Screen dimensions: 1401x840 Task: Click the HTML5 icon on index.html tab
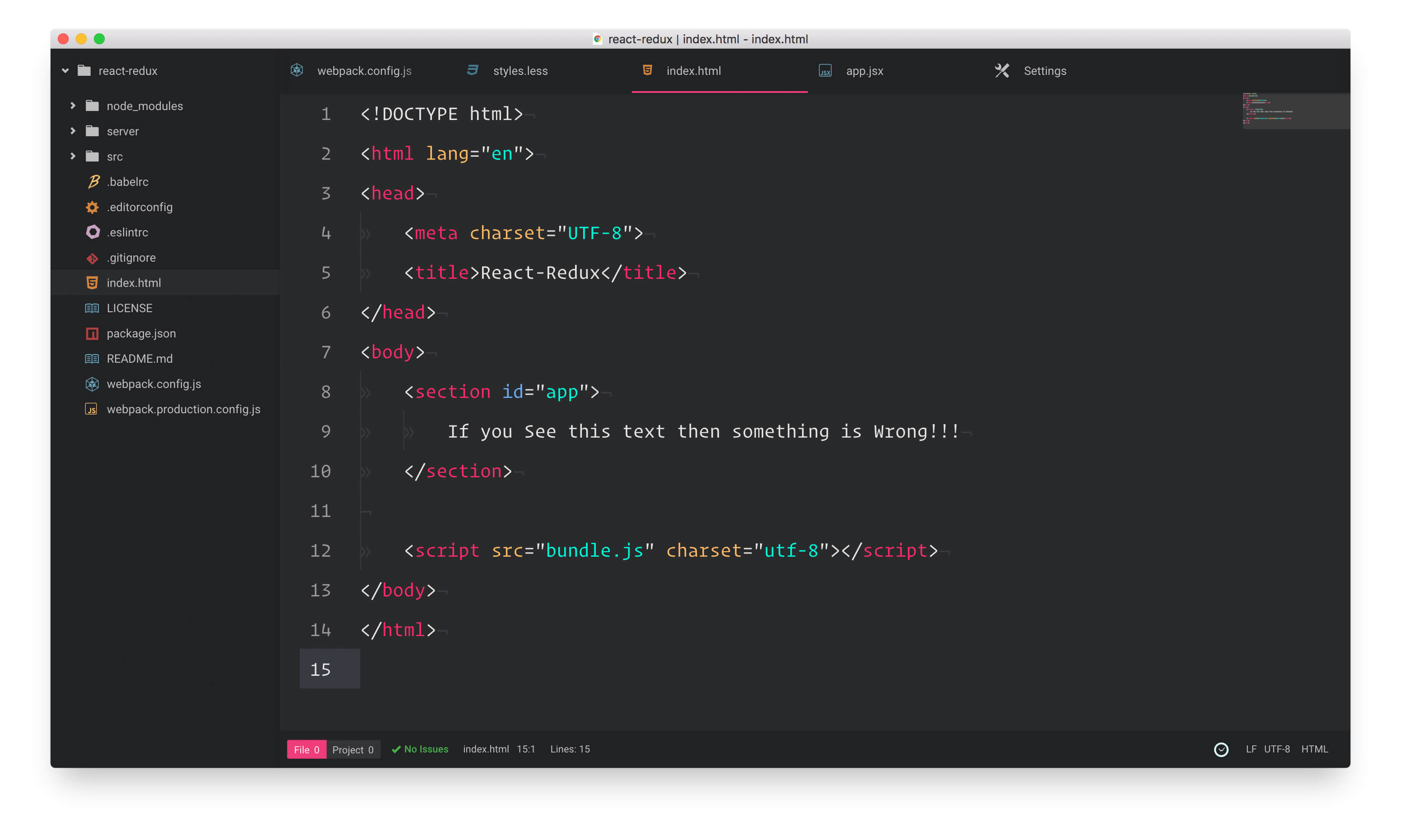647,69
